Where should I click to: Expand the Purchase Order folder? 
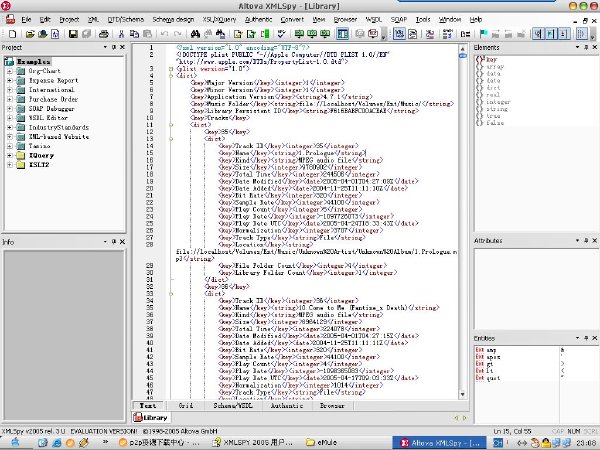(10, 99)
